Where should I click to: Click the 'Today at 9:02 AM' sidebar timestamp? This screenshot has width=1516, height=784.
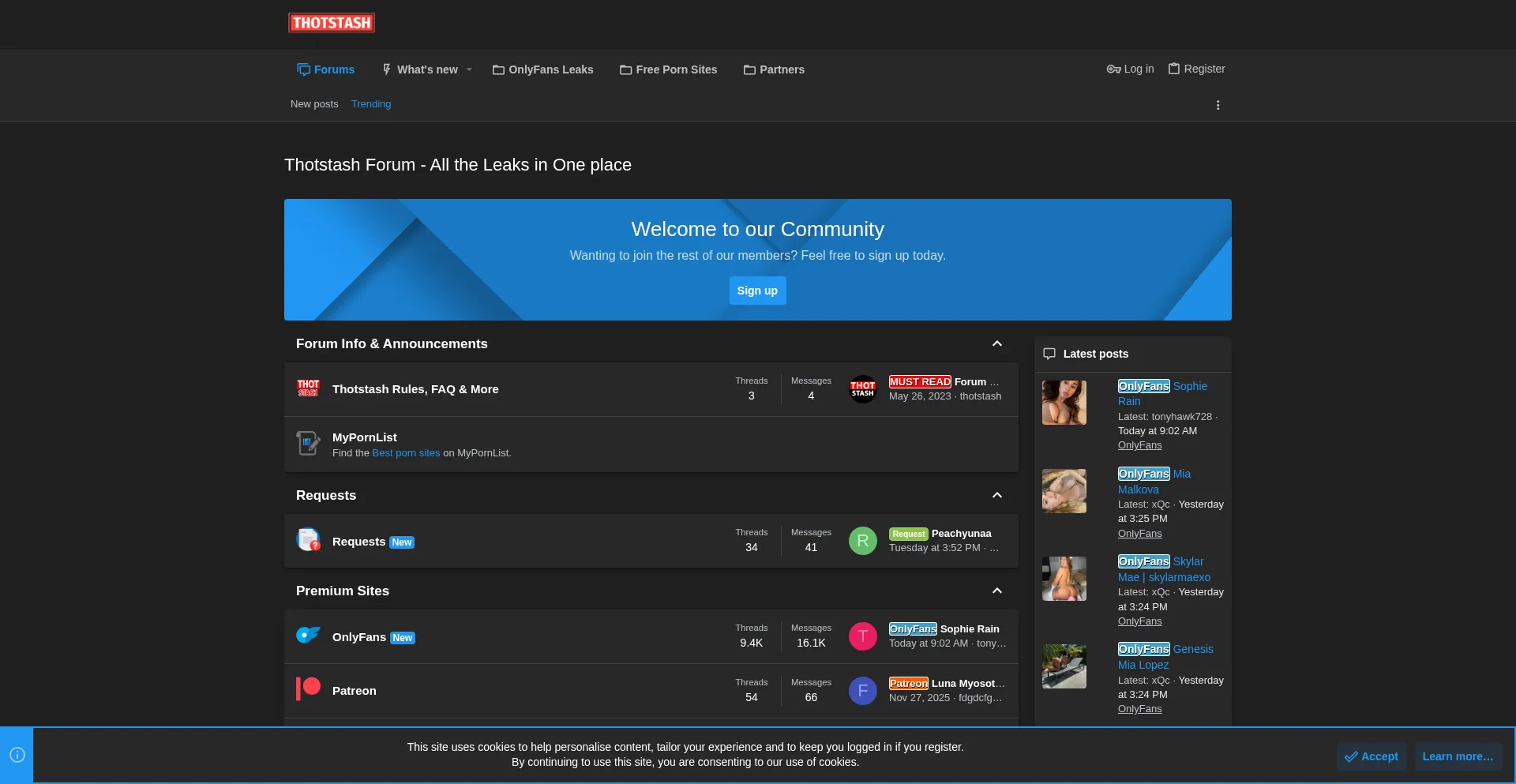1158,431
